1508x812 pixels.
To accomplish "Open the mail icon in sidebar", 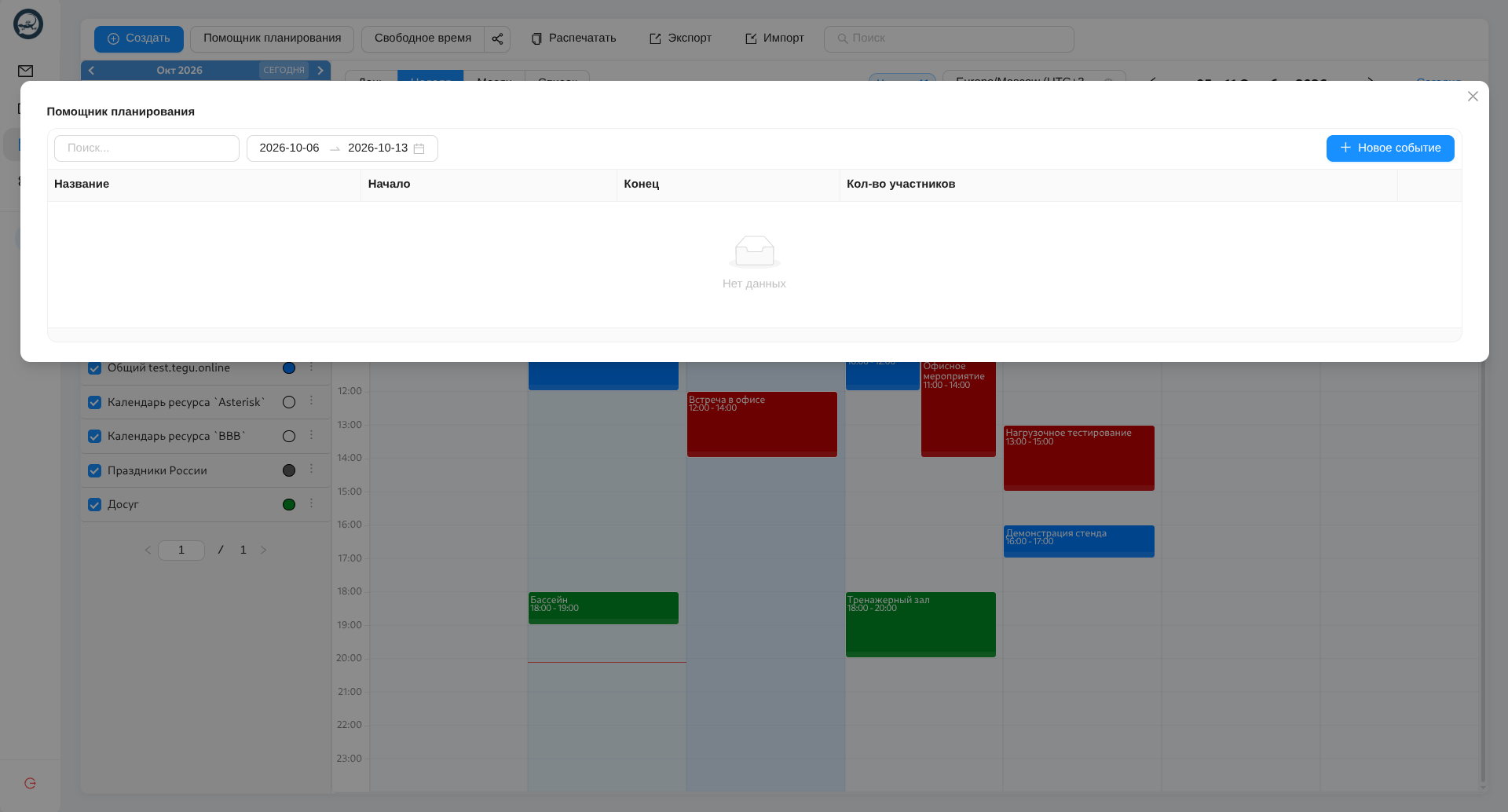I will [x=26, y=71].
